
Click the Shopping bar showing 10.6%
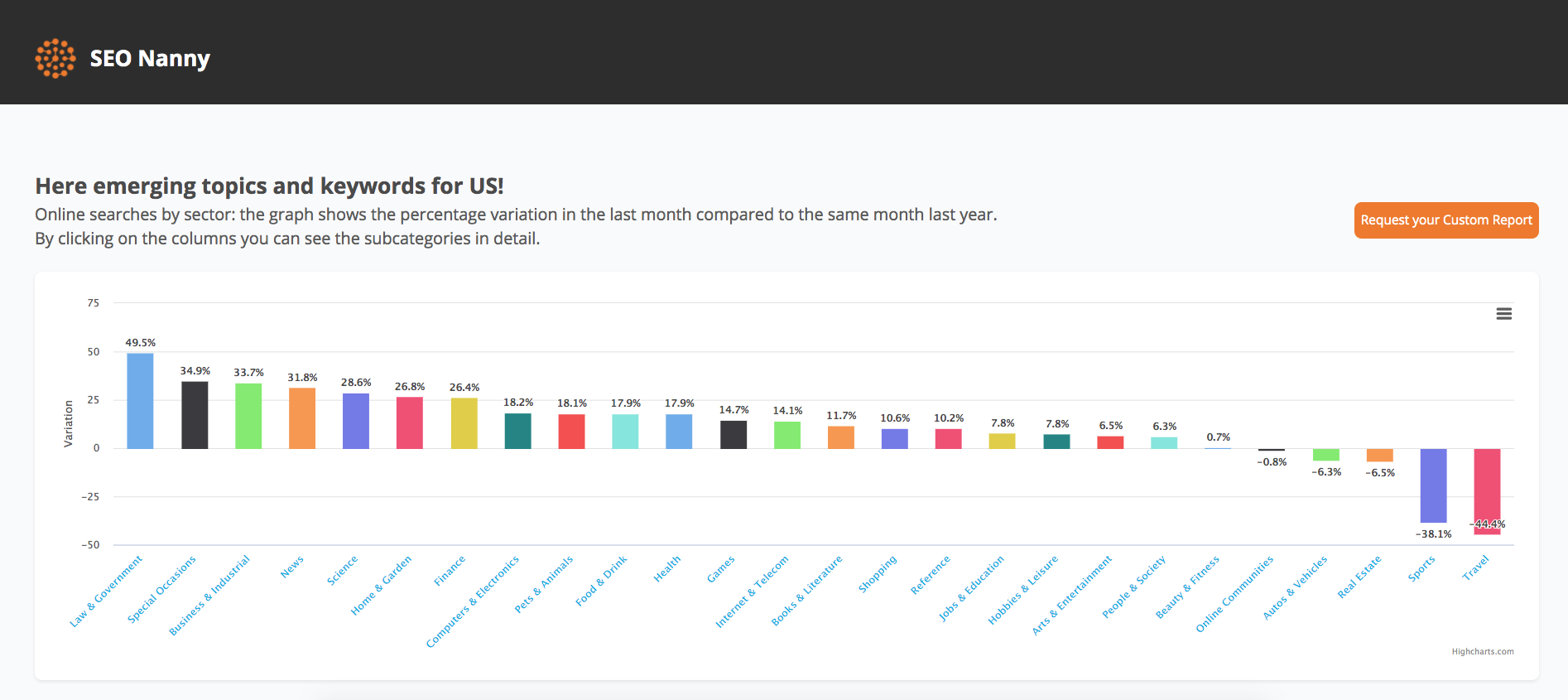click(x=895, y=438)
